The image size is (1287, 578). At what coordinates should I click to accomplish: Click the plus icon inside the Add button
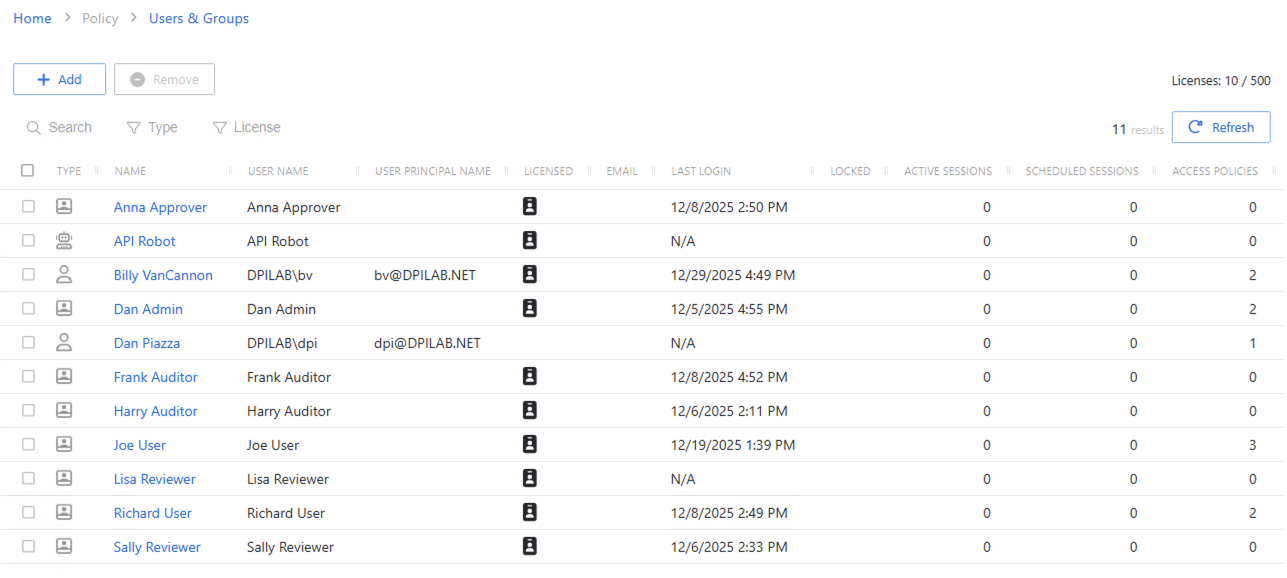(43, 79)
